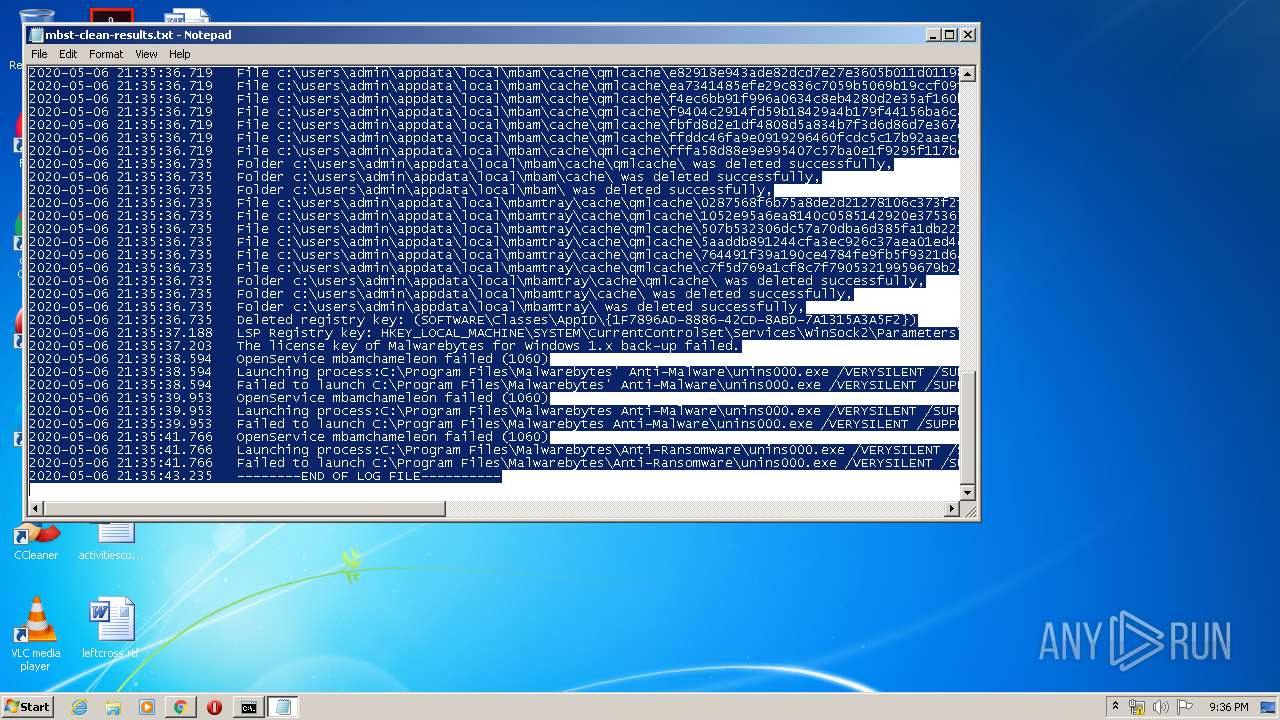Viewport: 1280px width, 720px height.
Task: Click the first 'OpenService mbamchameleon failed' line
Action: [x=290, y=359]
